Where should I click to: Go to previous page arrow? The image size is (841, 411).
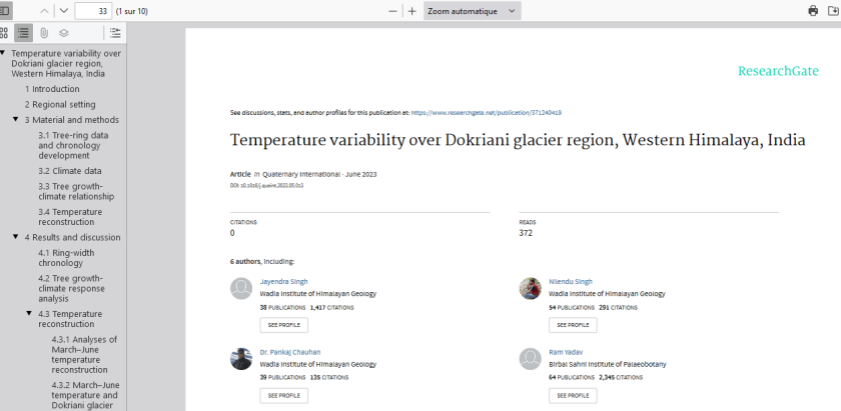[44, 10]
